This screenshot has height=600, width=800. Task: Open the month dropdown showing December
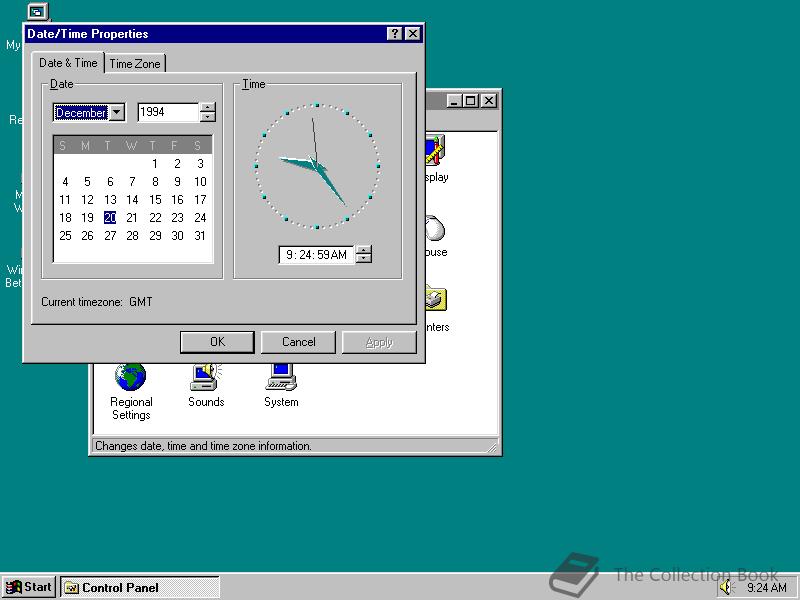115,112
